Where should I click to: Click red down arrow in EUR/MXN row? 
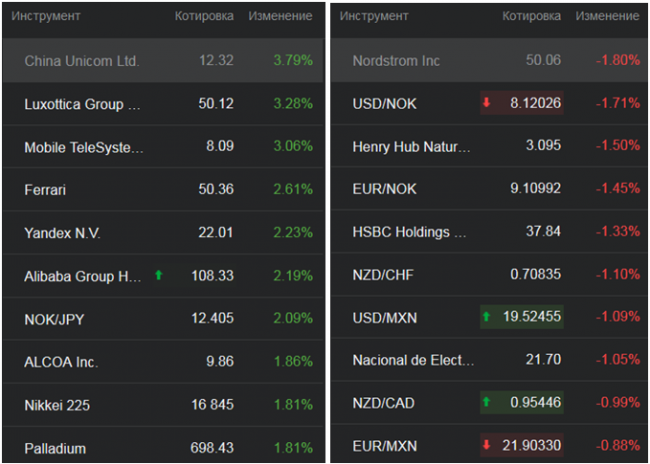point(487,446)
